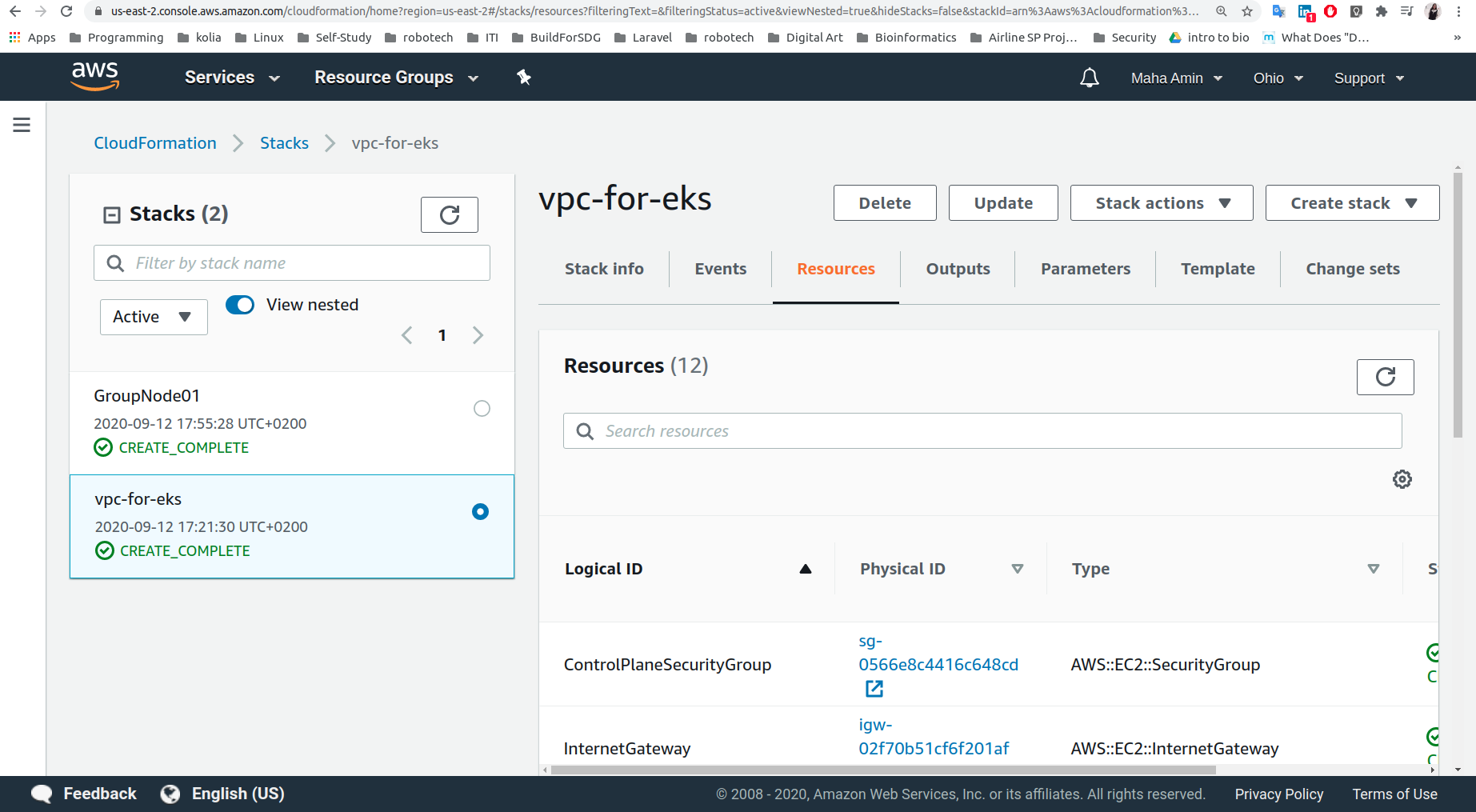Open the Apps grid in bookmarks bar
The width and height of the screenshot is (1476, 812).
point(33,38)
